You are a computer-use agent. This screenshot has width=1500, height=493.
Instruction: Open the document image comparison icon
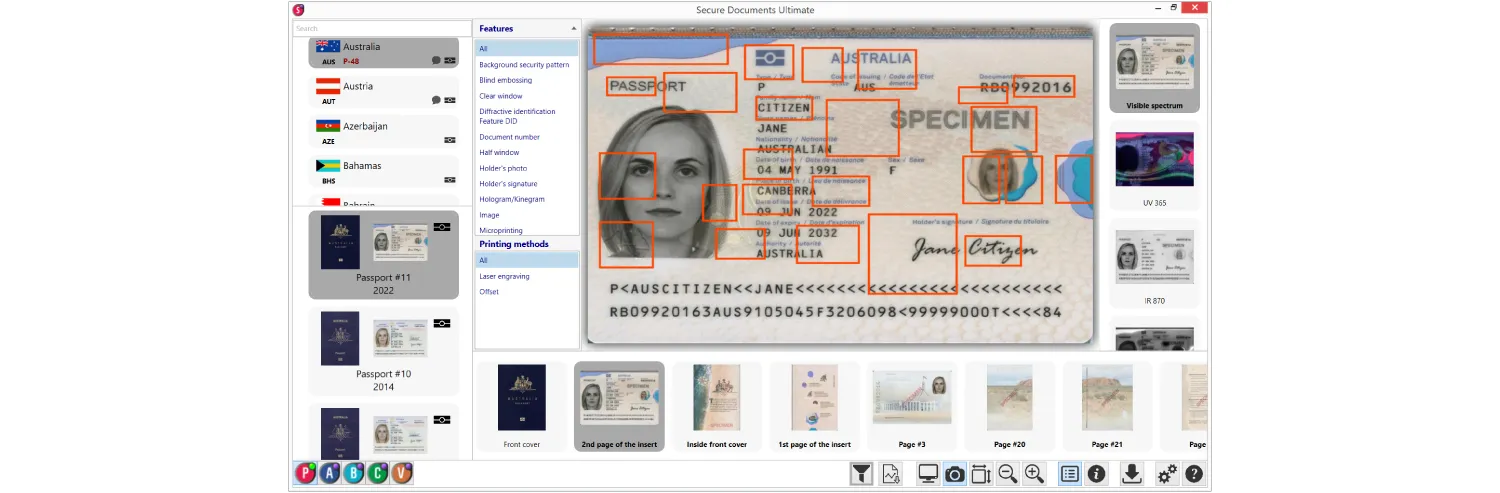pyautogui.click(x=890, y=474)
